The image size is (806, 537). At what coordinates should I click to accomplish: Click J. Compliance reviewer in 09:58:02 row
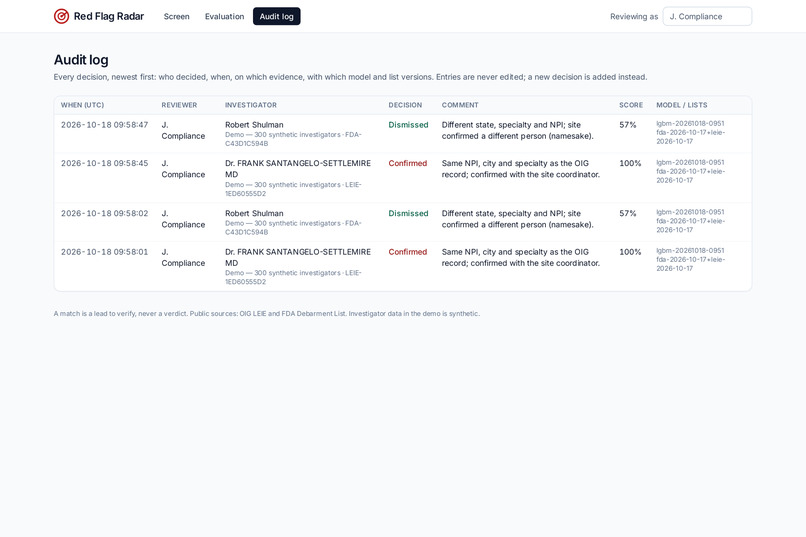click(x=183, y=219)
